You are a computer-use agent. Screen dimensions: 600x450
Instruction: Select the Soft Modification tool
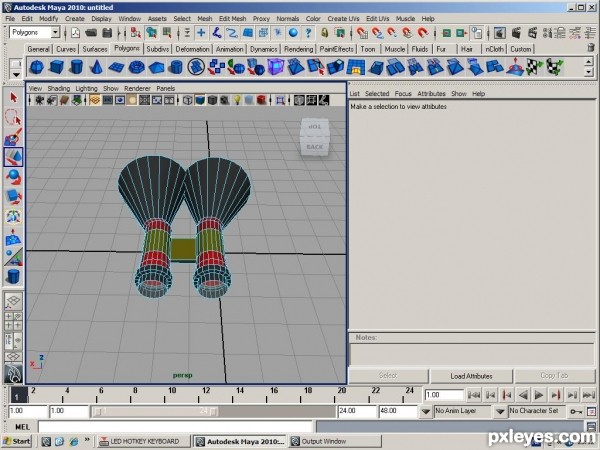13,237
